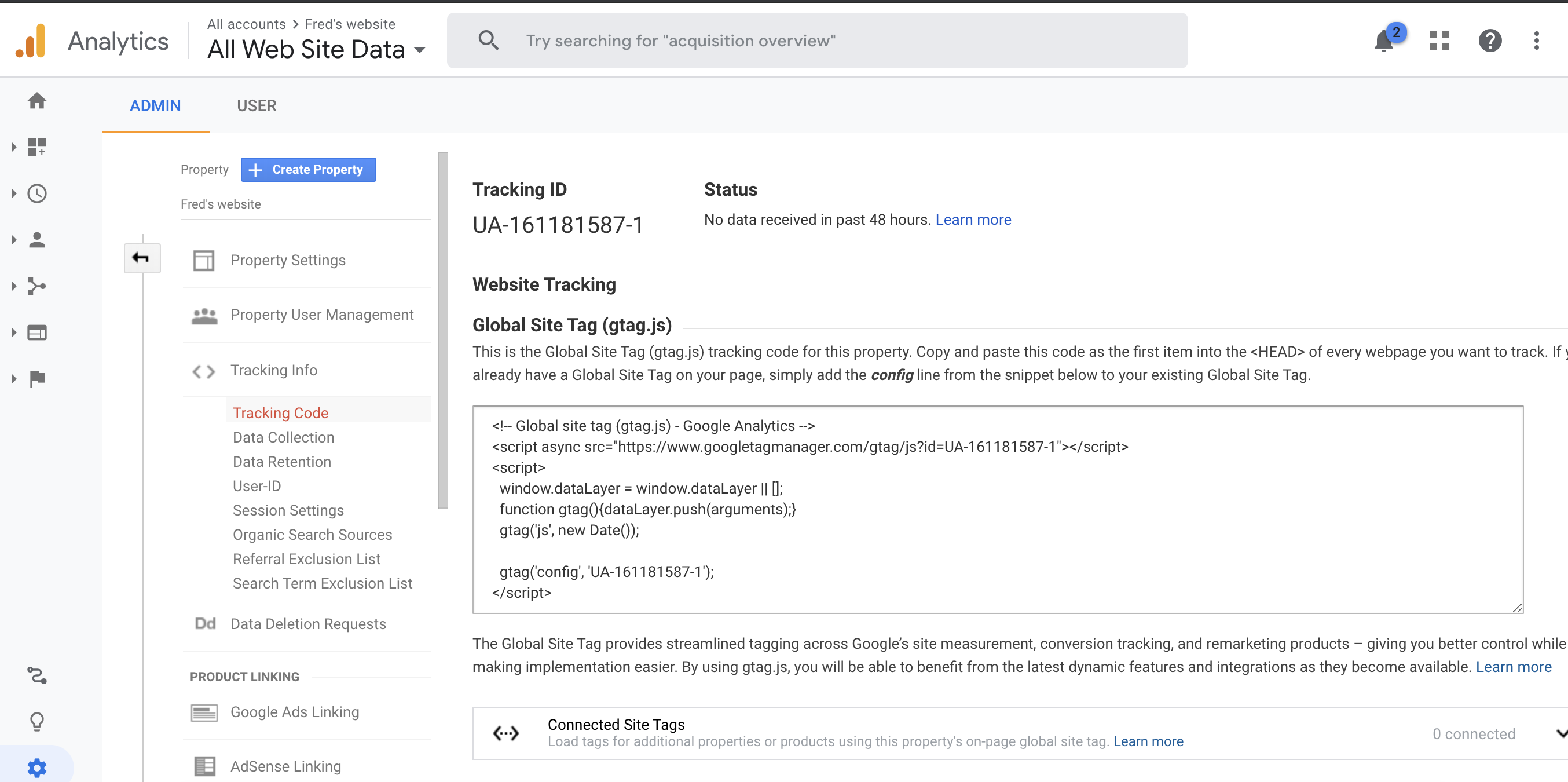Screen dimensions: 1568x782
Task: Expand the Realtime clock reports section
Action: pos(36,193)
